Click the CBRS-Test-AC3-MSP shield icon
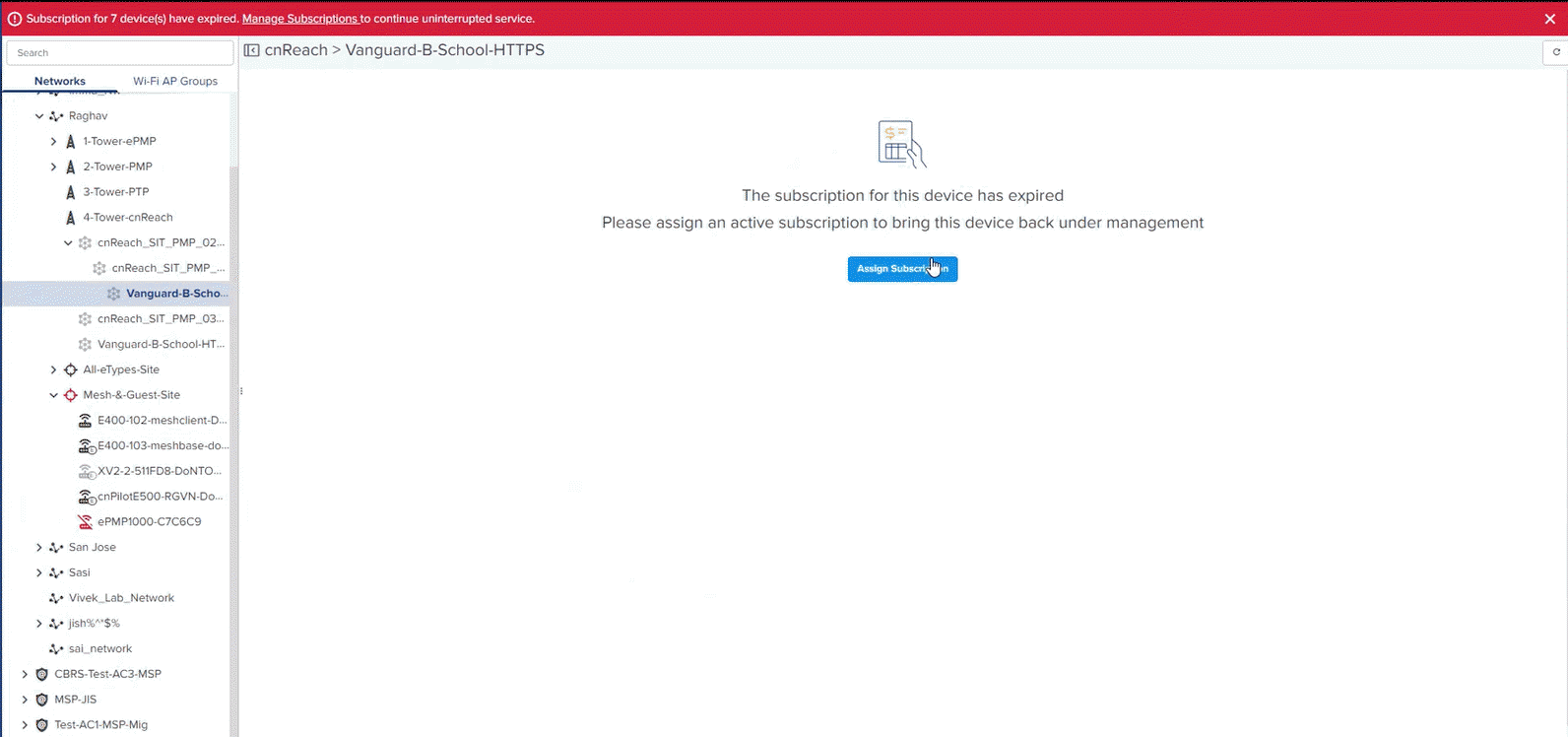Viewport: 1568px width, 737px height. [x=41, y=675]
